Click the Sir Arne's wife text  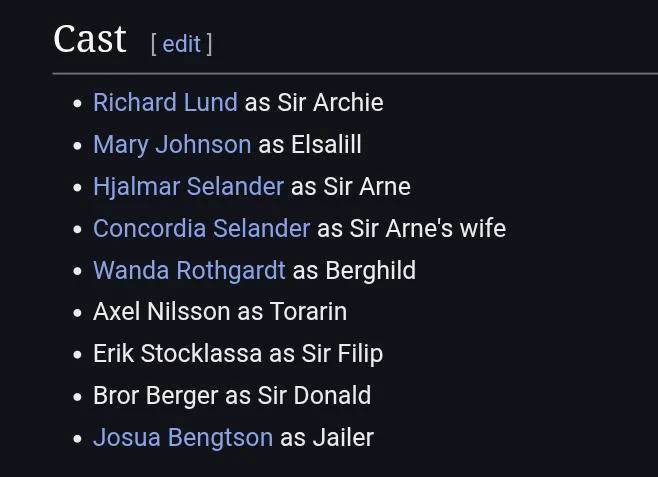pyautogui.click(x=428, y=228)
